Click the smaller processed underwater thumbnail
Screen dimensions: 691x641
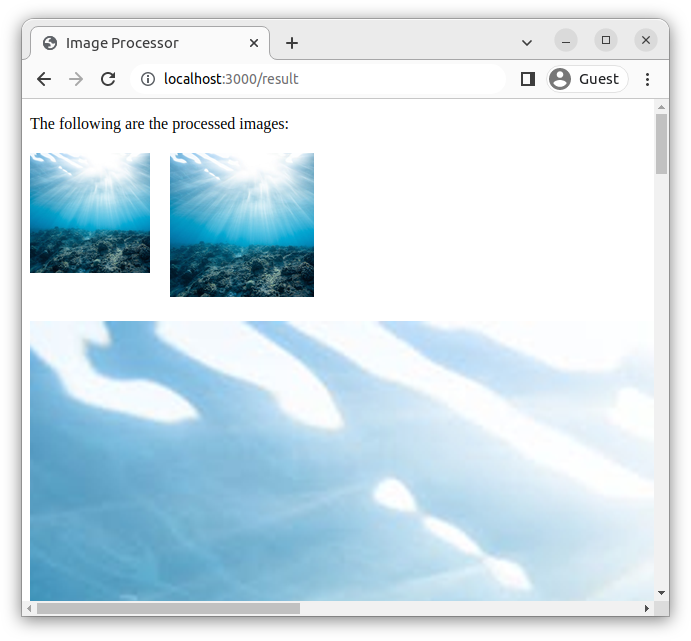tap(90, 213)
